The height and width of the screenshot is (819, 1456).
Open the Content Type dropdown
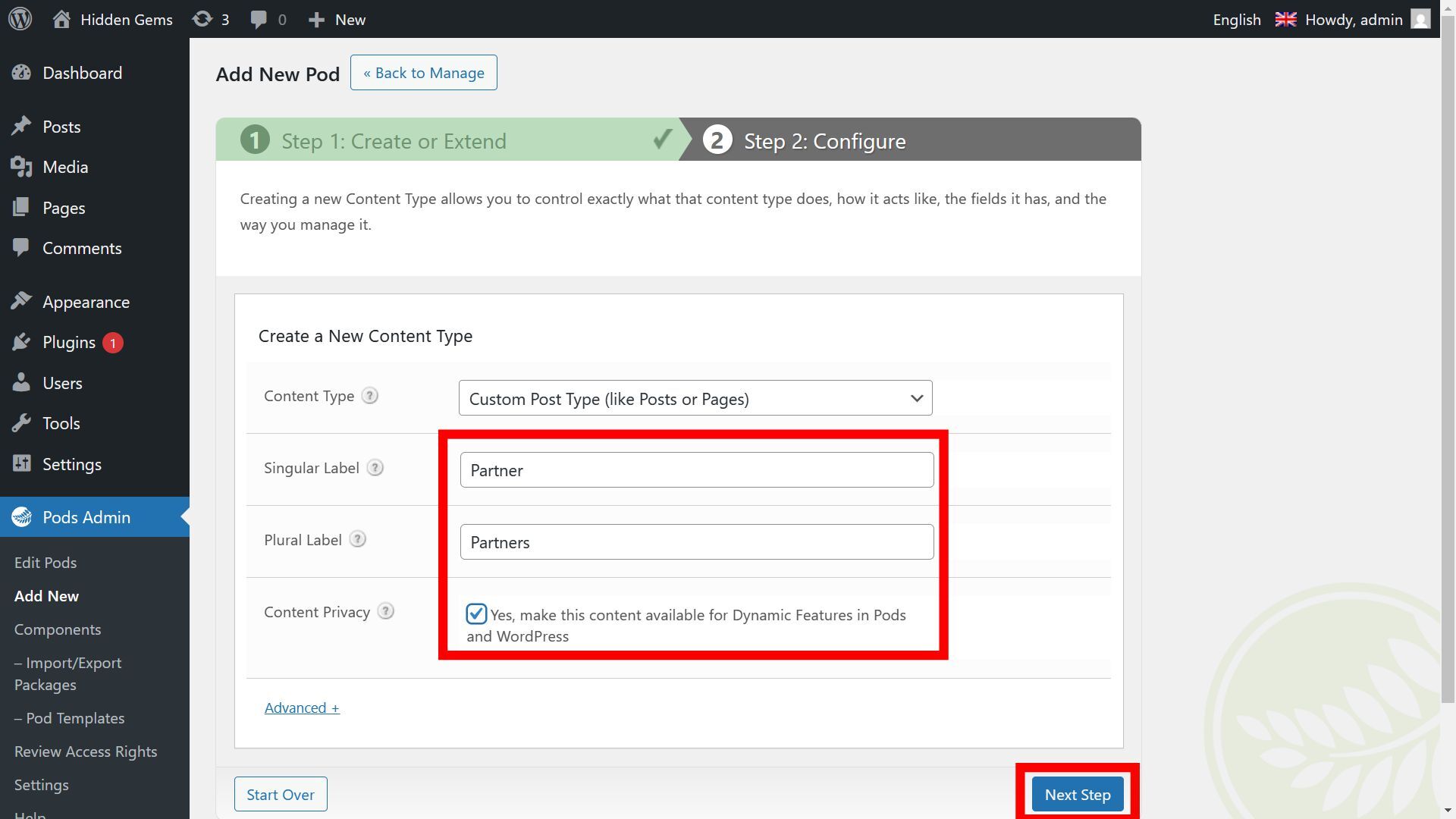click(695, 398)
